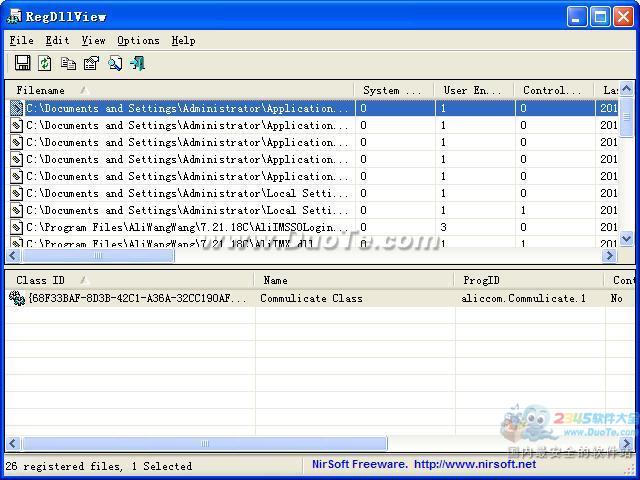The height and width of the screenshot is (480, 640).
Task: Sort by the ProgID column header
Action: (x=529, y=280)
